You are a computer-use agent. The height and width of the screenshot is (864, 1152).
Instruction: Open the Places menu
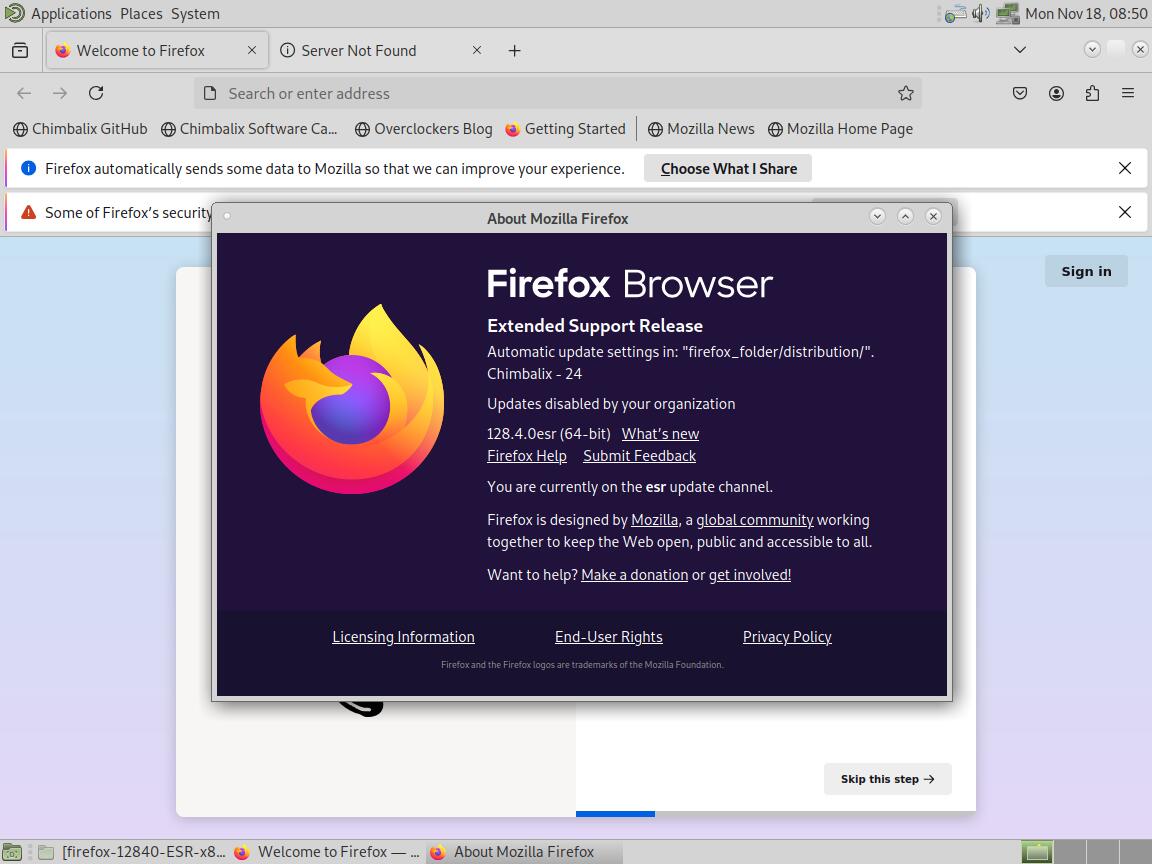point(141,13)
